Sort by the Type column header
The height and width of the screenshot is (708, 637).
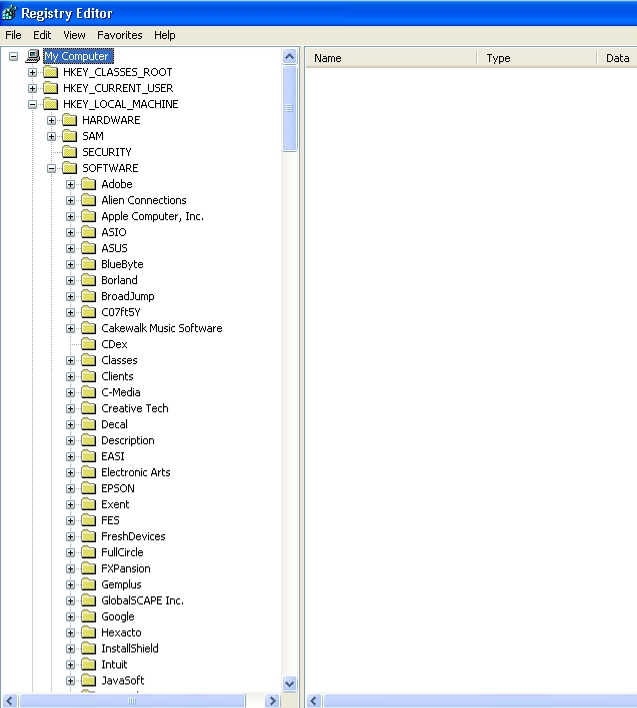tap(537, 58)
